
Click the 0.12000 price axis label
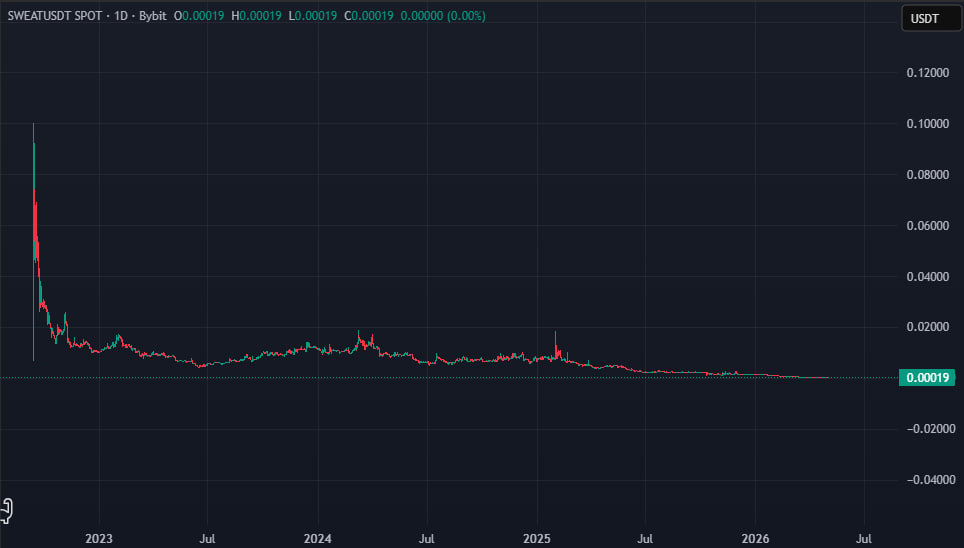click(x=928, y=73)
